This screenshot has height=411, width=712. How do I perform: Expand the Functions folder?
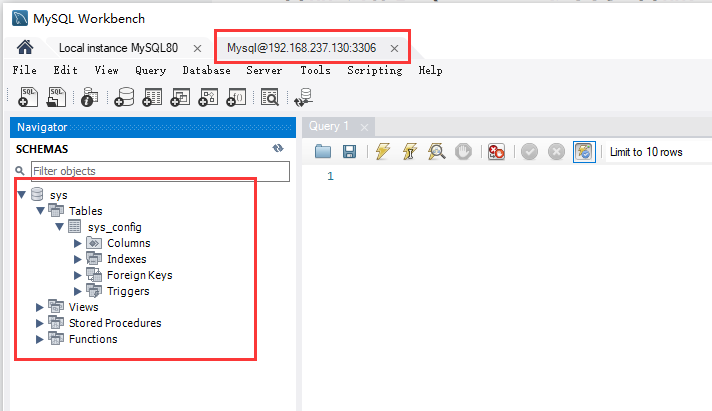point(40,339)
